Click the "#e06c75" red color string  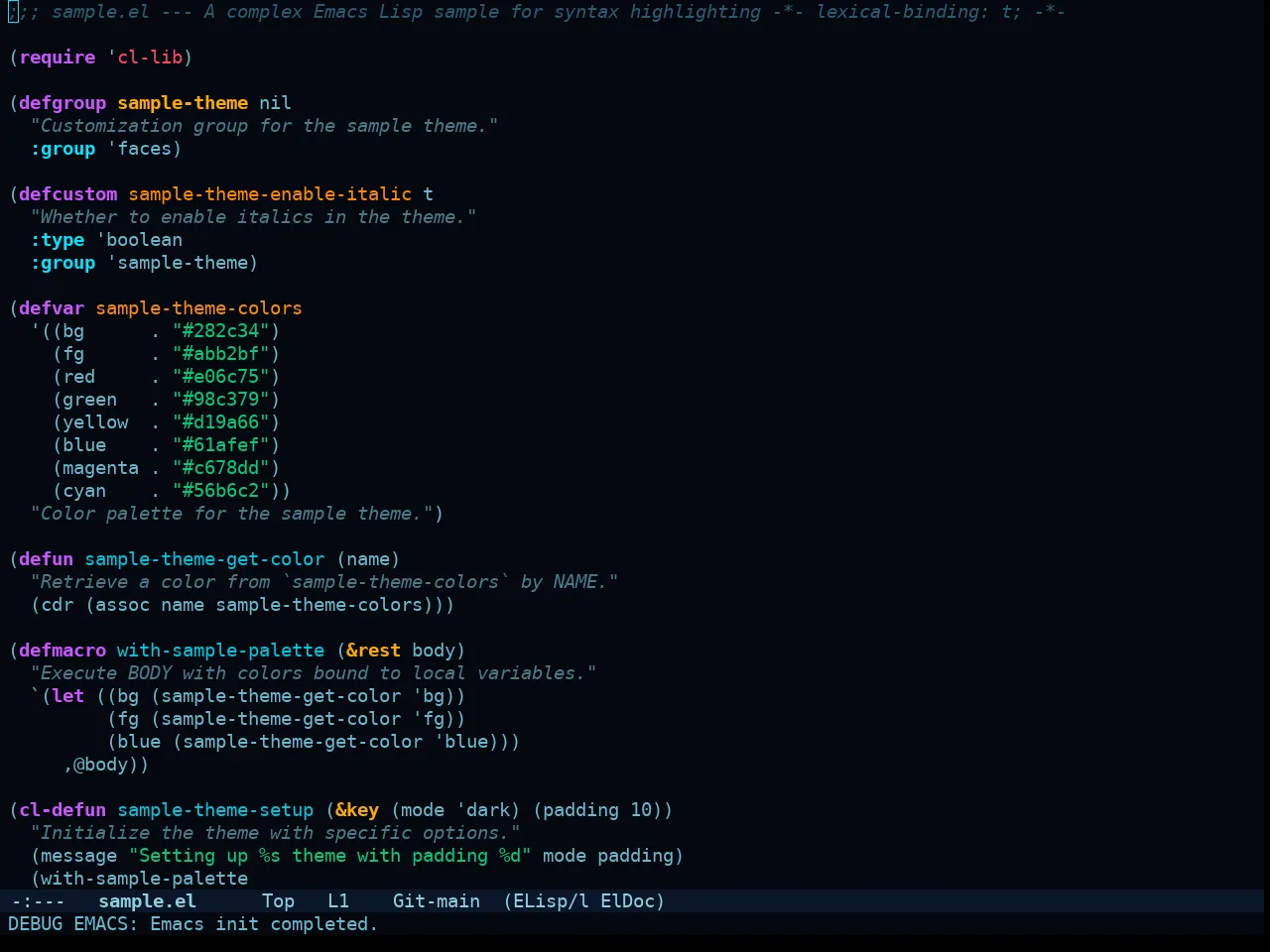click(221, 376)
